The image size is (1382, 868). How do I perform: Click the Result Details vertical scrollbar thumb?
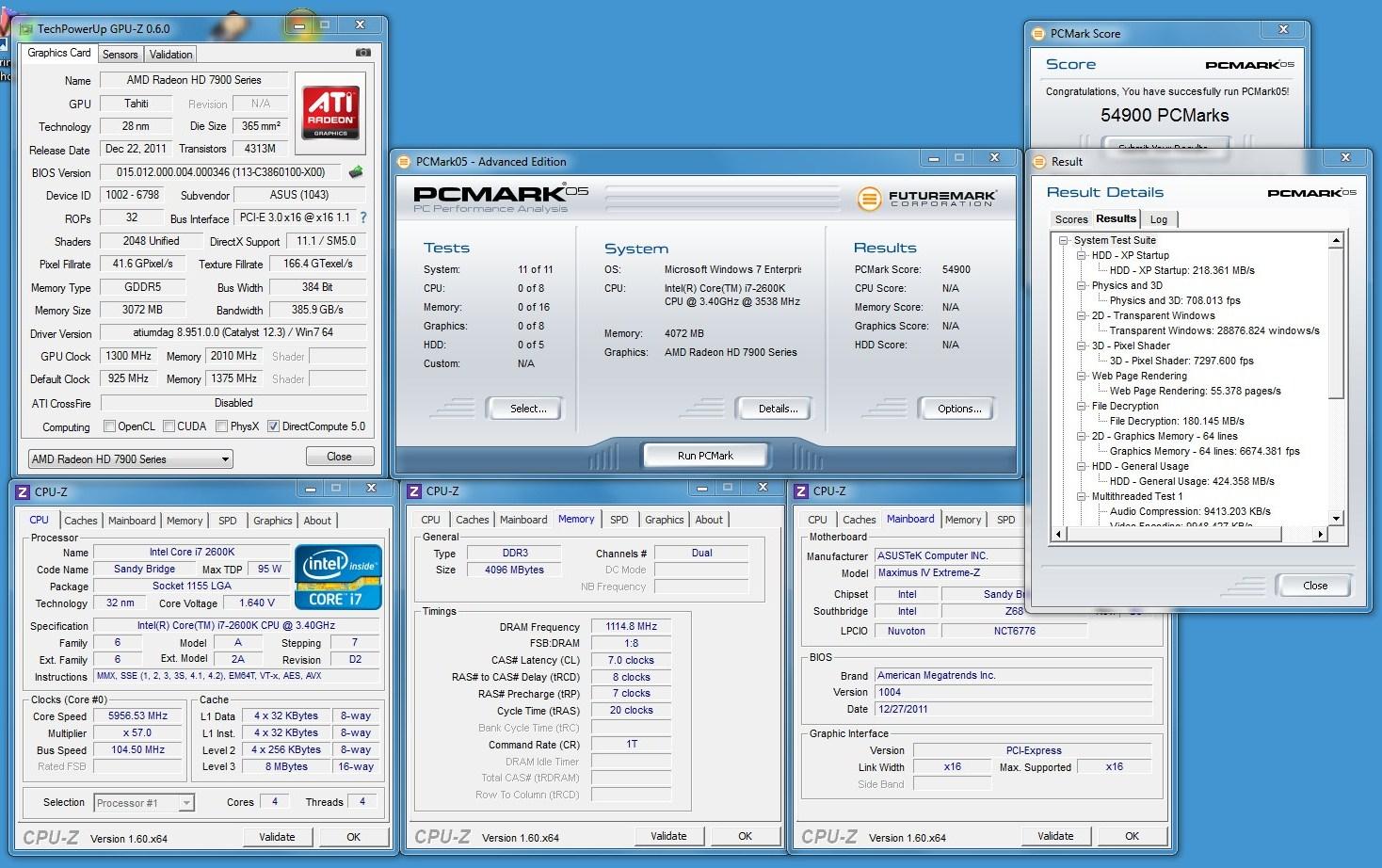(x=1336, y=323)
